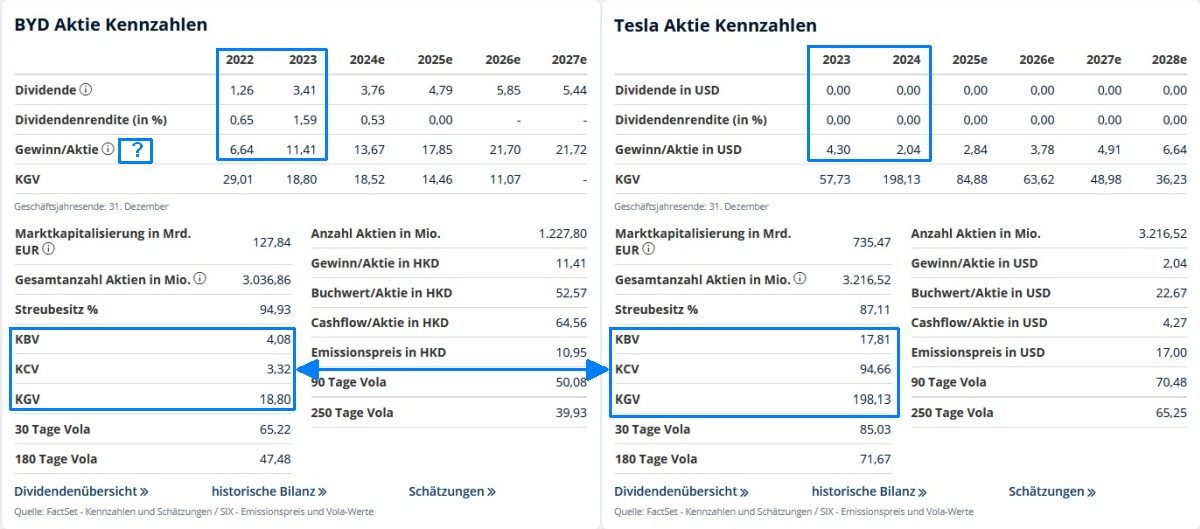Click the info icon next to BYD Dividende
Image resolution: width=1200 pixels, height=529 pixels.
tap(86, 90)
